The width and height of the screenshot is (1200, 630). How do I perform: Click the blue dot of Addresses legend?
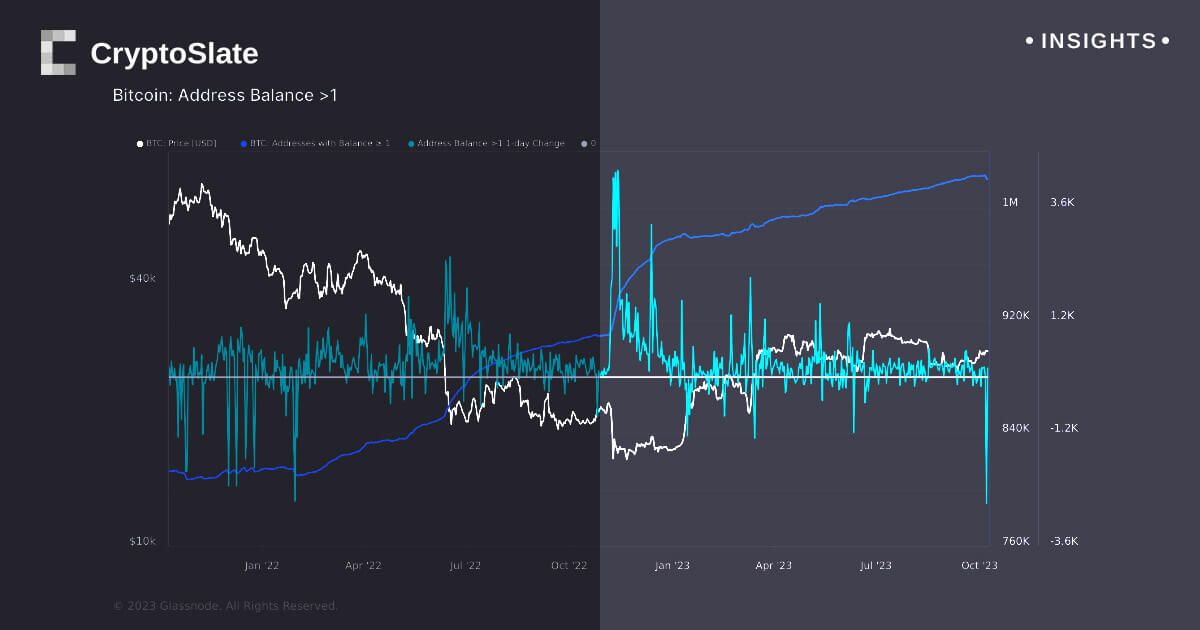coord(244,144)
